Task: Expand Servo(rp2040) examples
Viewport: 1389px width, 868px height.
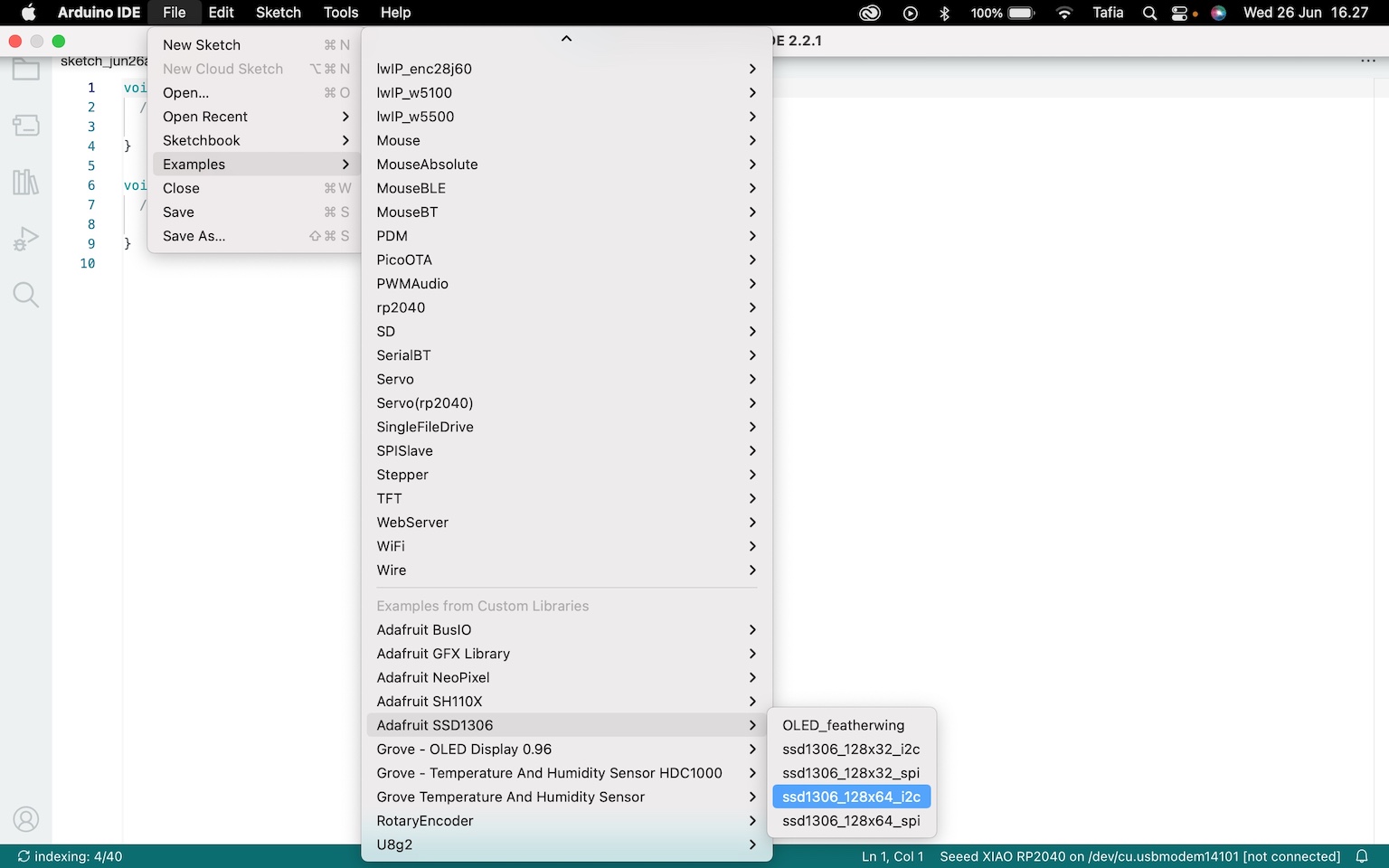Action: pyautogui.click(x=567, y=403)
